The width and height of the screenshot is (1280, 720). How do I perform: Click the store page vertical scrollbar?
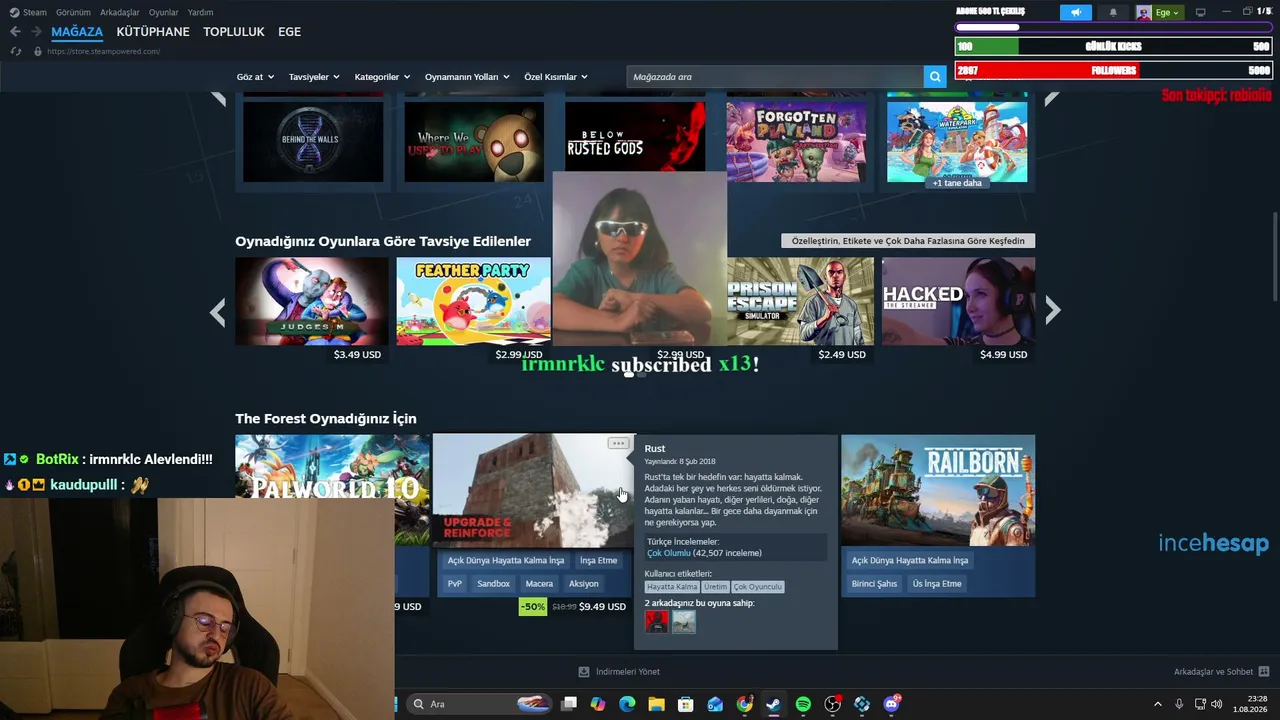[x=1274, y=255]
